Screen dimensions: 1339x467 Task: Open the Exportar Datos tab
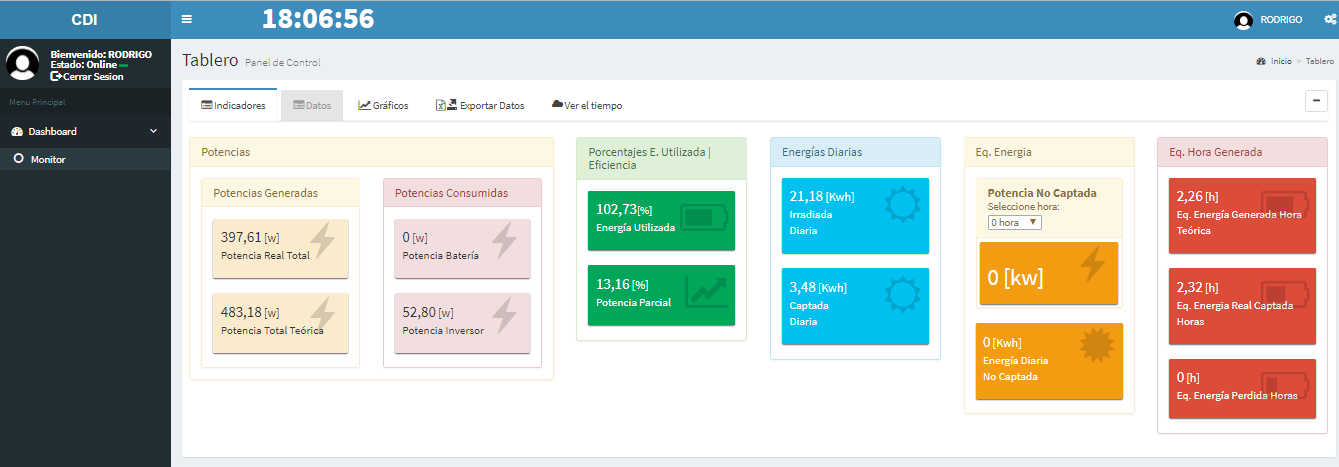tap(480, 105)
